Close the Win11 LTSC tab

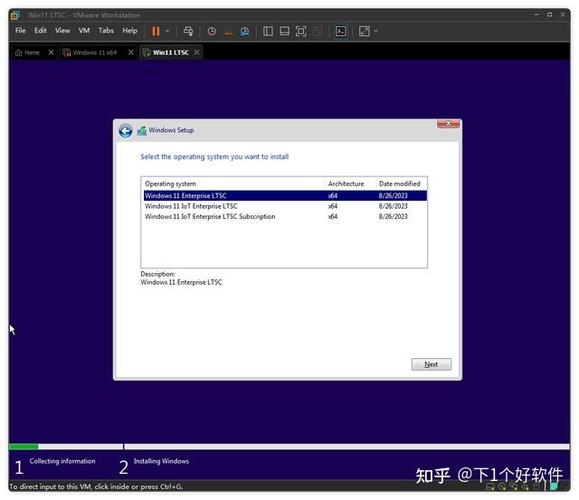click(x=197, y=52)
